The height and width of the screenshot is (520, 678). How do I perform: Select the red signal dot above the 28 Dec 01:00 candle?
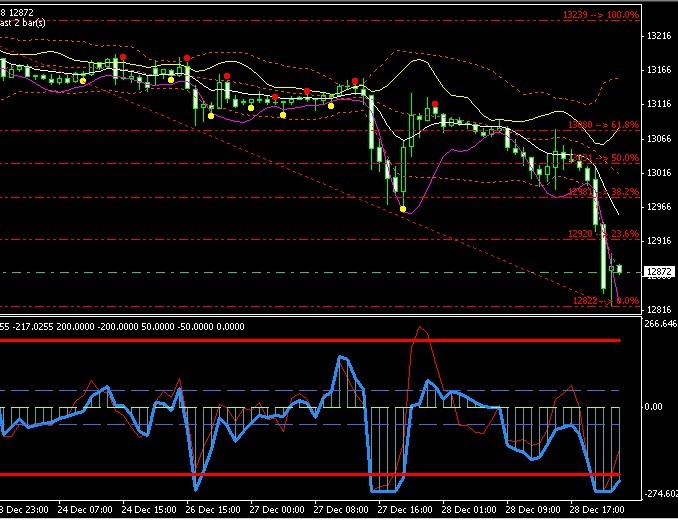pos(435,104)
